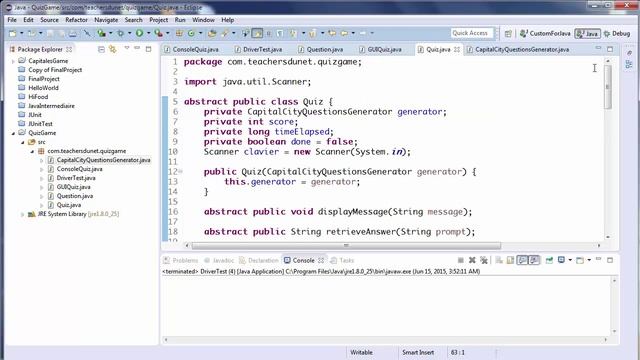Toggle Mark Occurrences highlighted toolbar button

point(257,33)
